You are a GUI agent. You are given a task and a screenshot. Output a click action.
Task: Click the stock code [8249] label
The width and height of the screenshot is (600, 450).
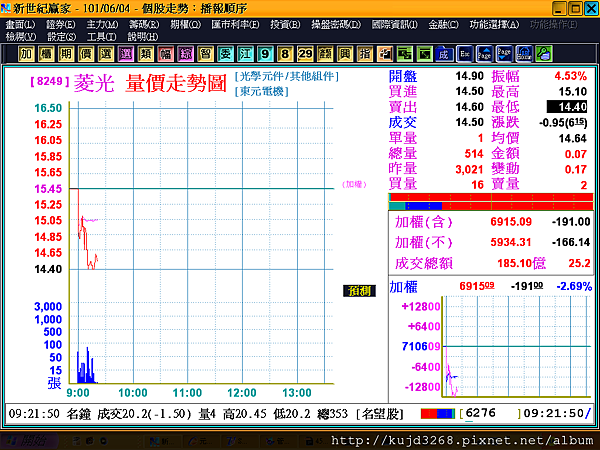pos(50,81)
